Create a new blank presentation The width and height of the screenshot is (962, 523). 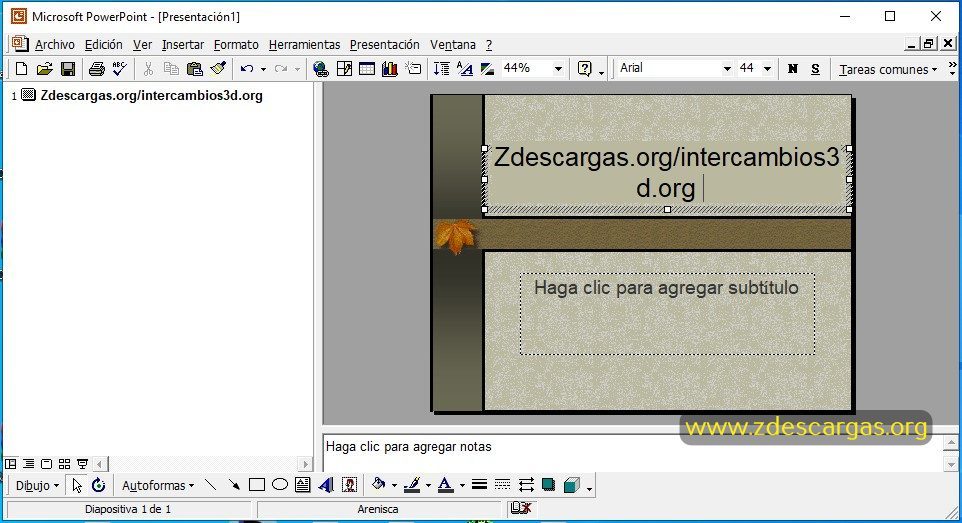pos(21,69)
